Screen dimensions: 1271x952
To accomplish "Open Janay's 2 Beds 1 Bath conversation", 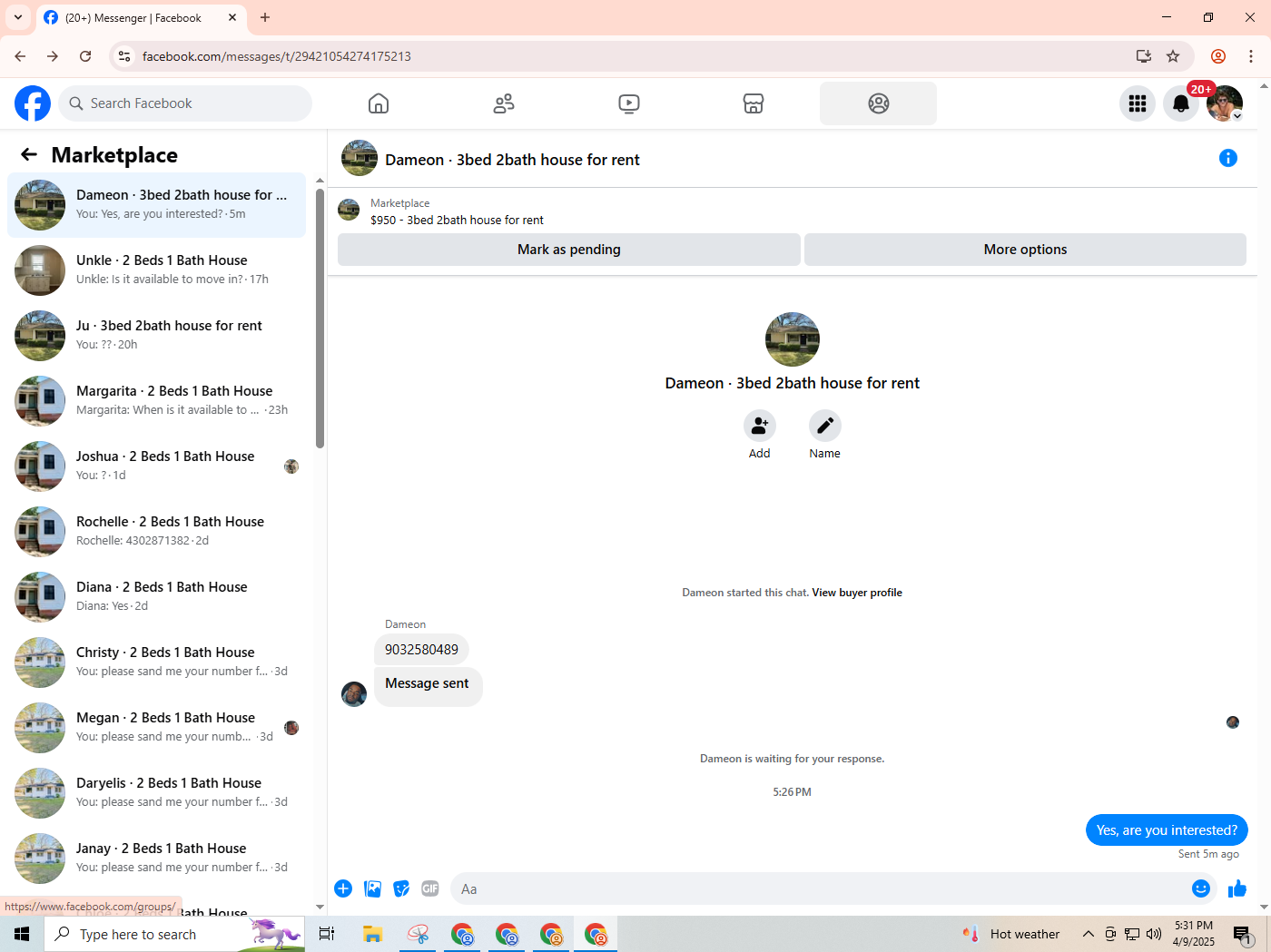I will pos(157,859).
